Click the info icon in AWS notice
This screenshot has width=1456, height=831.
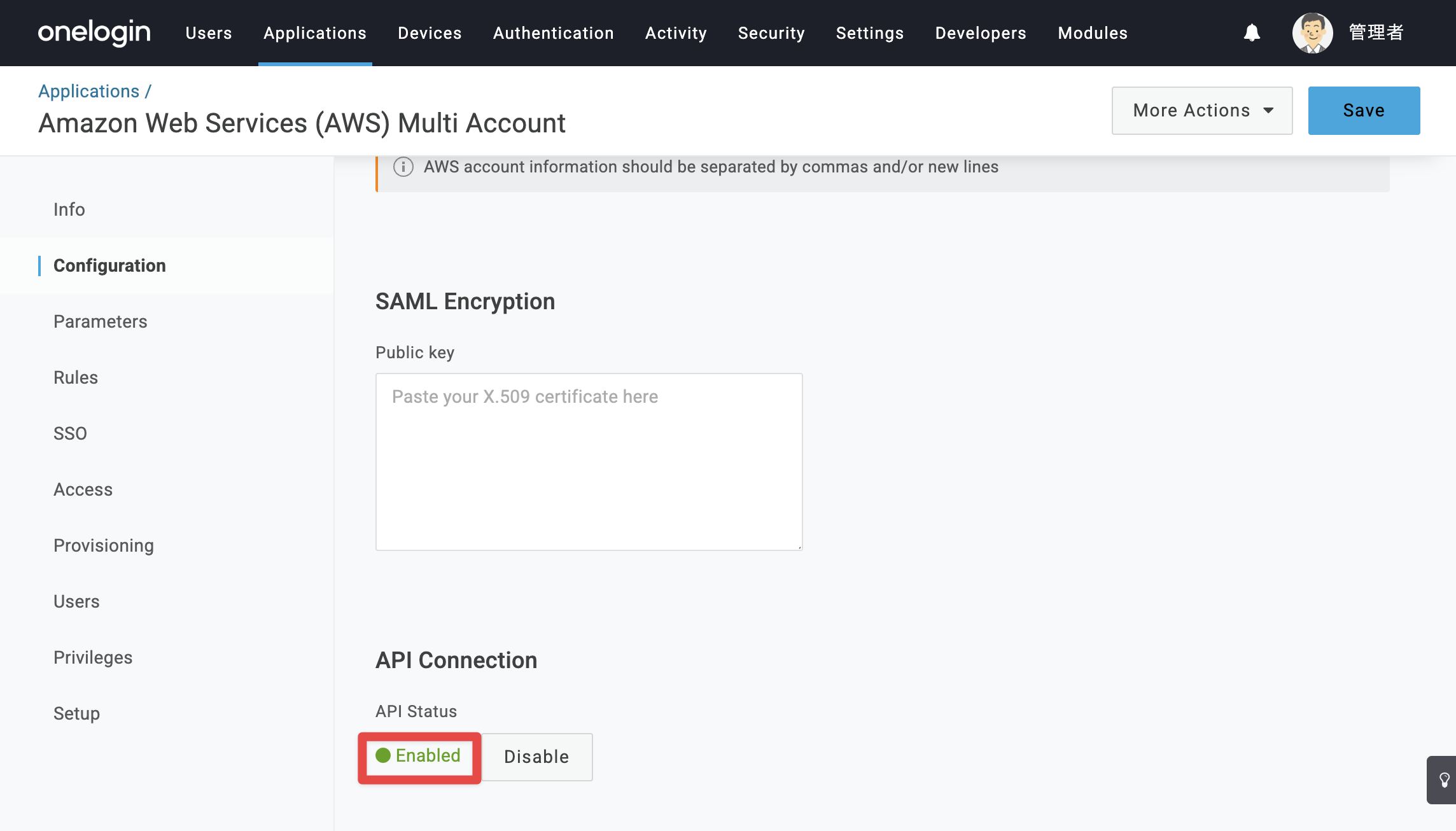(403, 167)
